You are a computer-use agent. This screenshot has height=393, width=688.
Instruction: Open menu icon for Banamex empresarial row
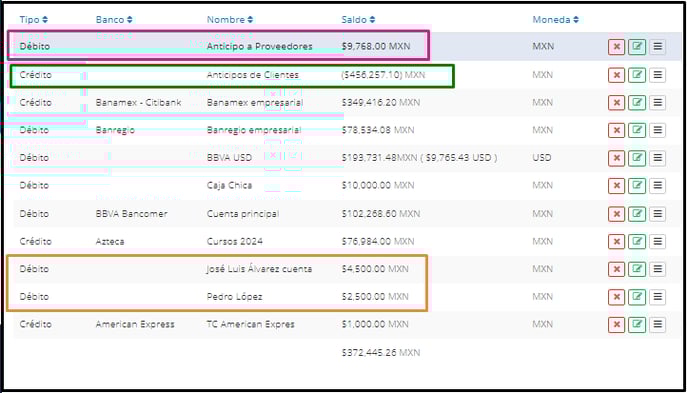point(657,103)
